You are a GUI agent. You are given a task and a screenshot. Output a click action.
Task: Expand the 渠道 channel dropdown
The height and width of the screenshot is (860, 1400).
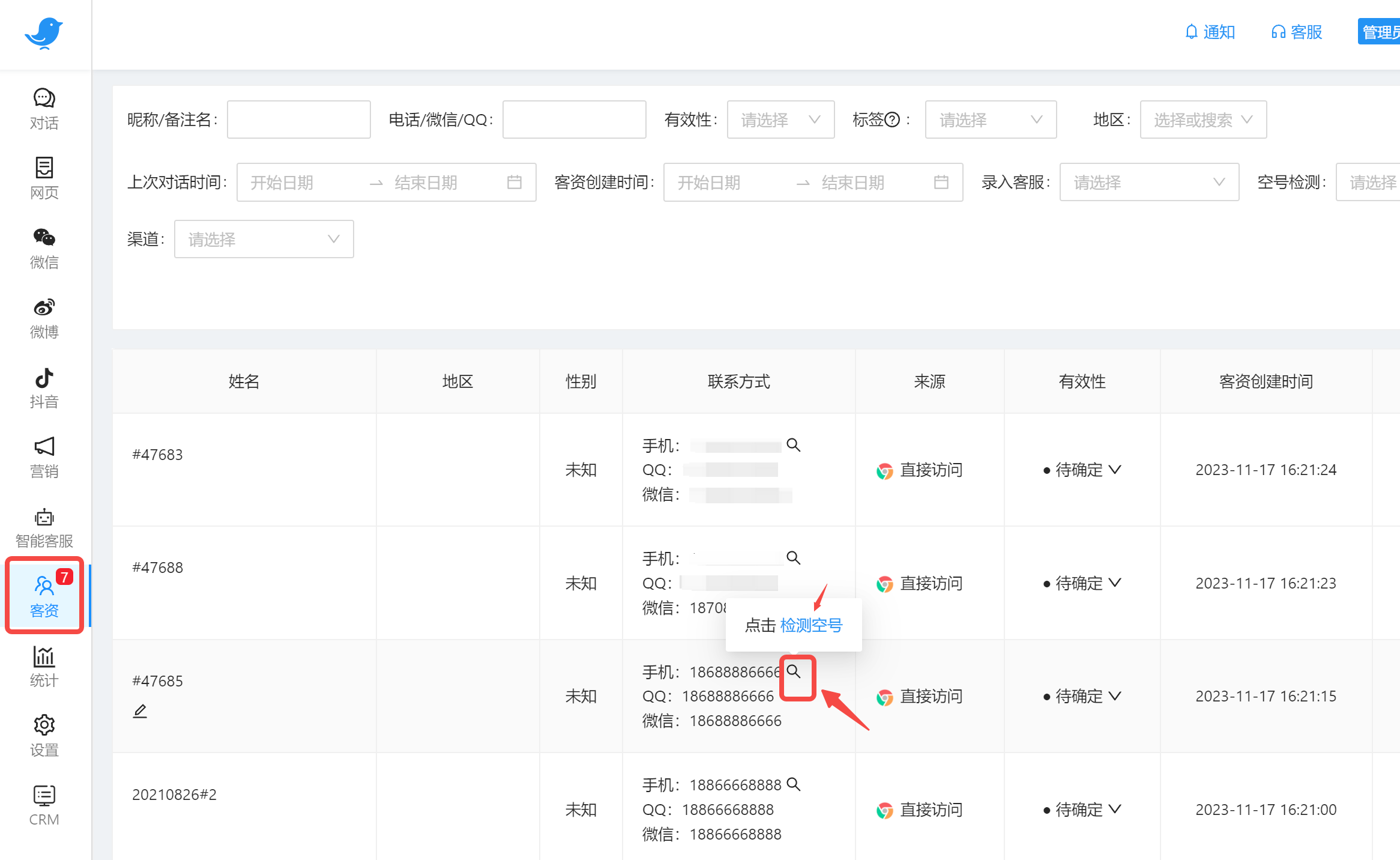[x=264, y=239]
